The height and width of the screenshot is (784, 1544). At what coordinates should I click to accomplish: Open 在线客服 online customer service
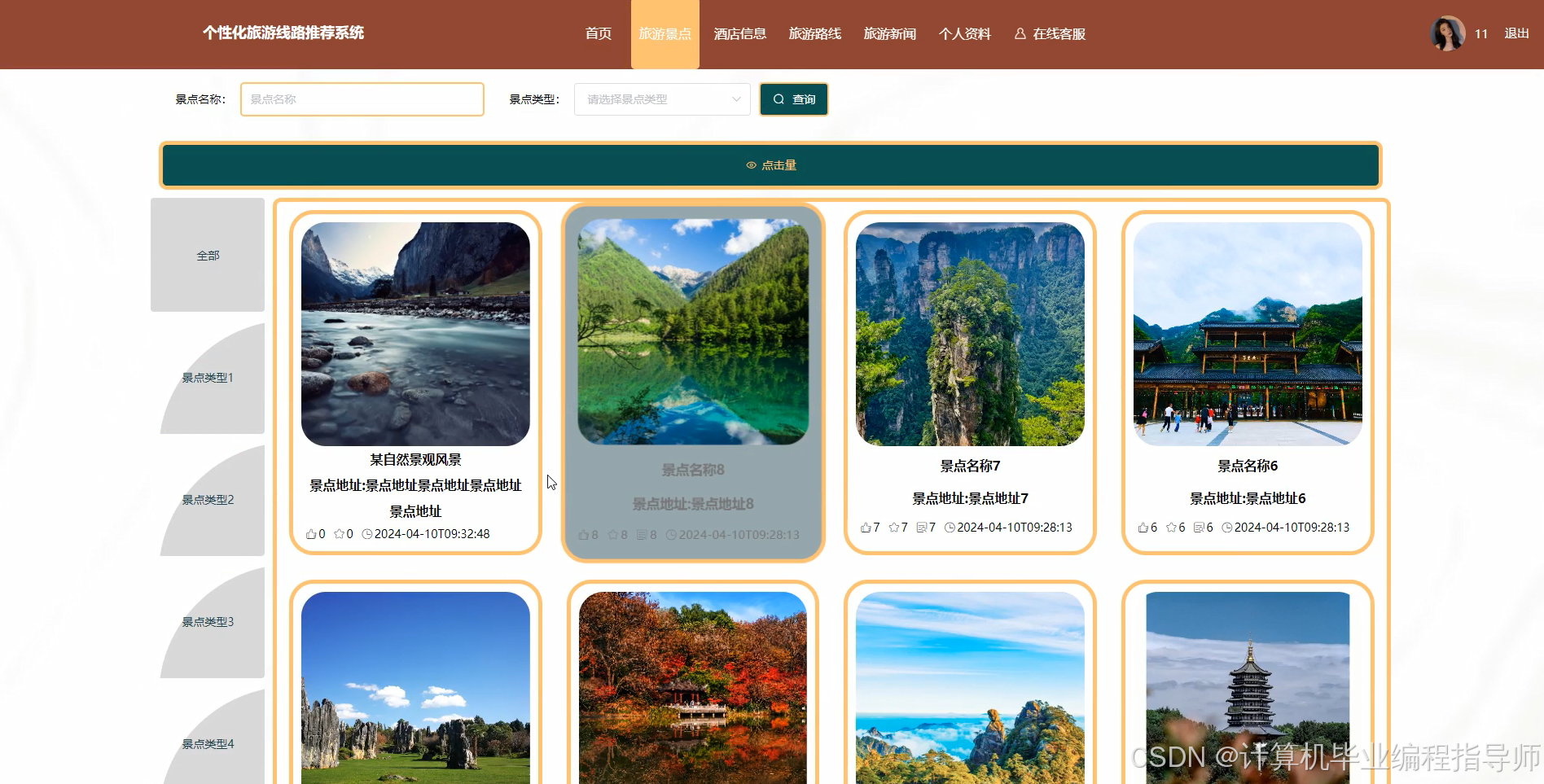1050,34
